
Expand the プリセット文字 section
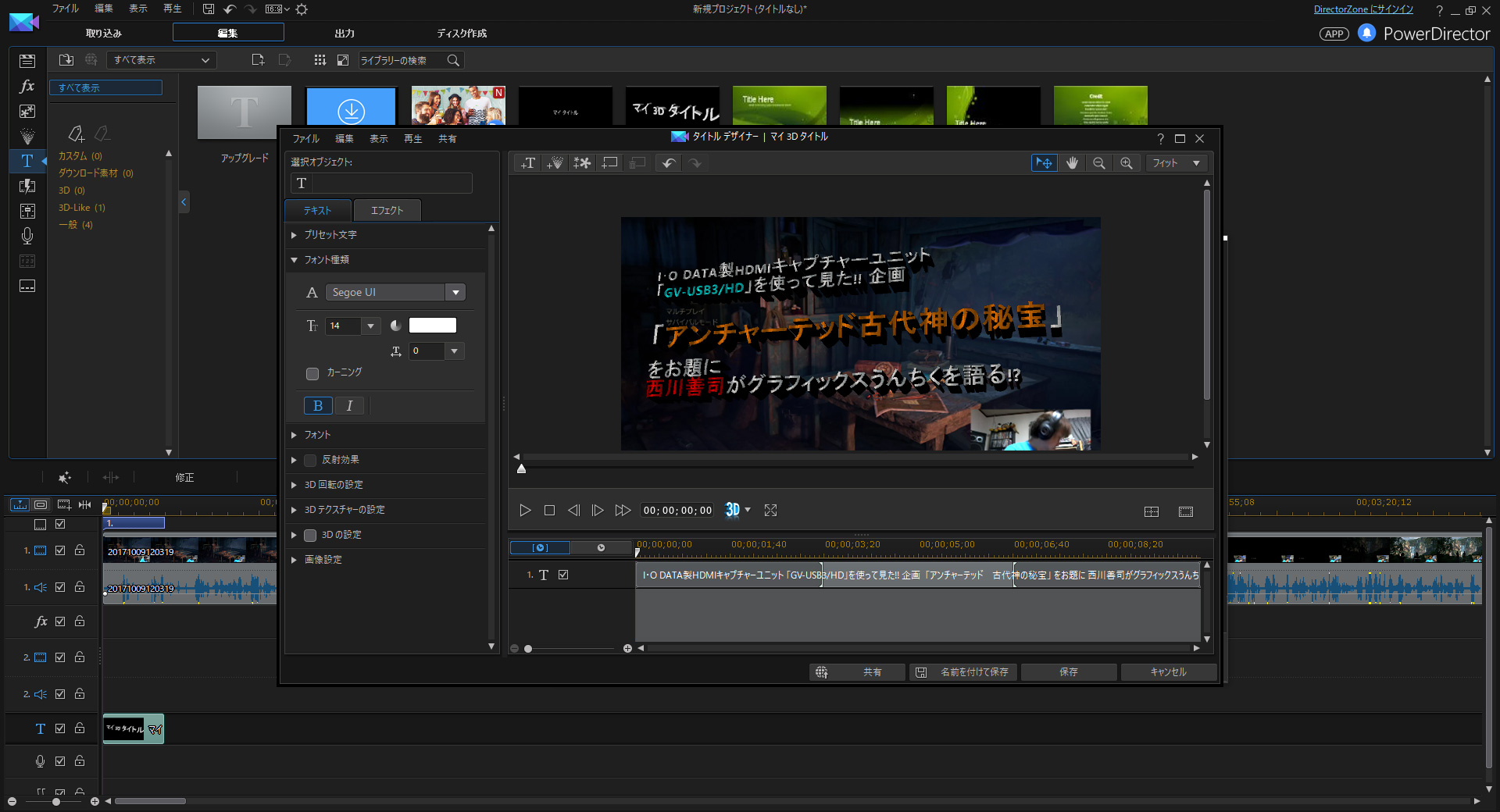pos(330,235)
